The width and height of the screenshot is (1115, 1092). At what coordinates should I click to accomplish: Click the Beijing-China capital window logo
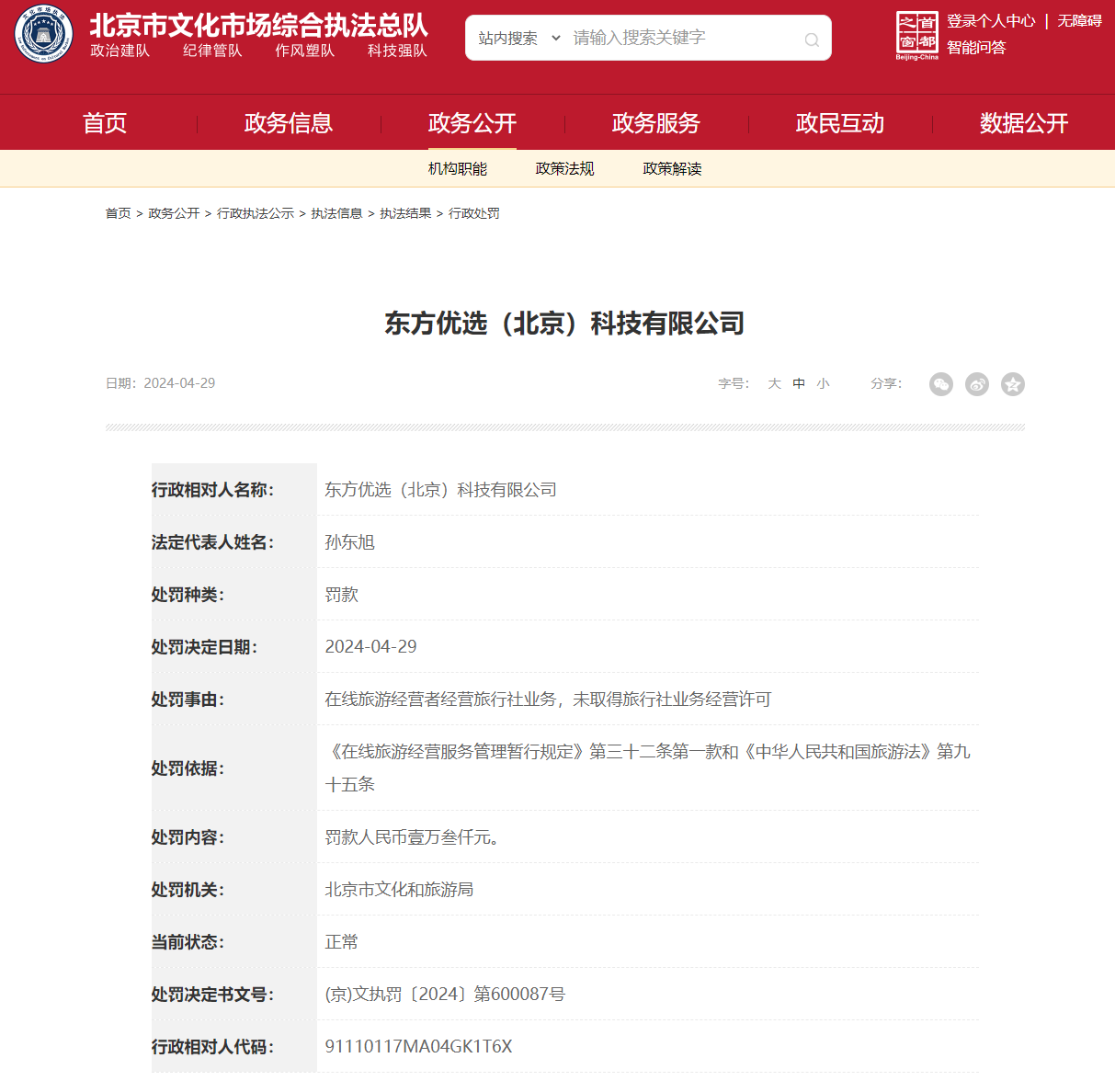(x=916, y=36)
